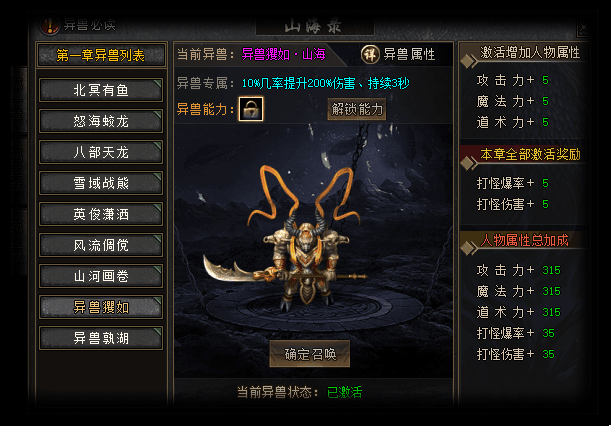Close the 山海录 window

pos(583,28)
